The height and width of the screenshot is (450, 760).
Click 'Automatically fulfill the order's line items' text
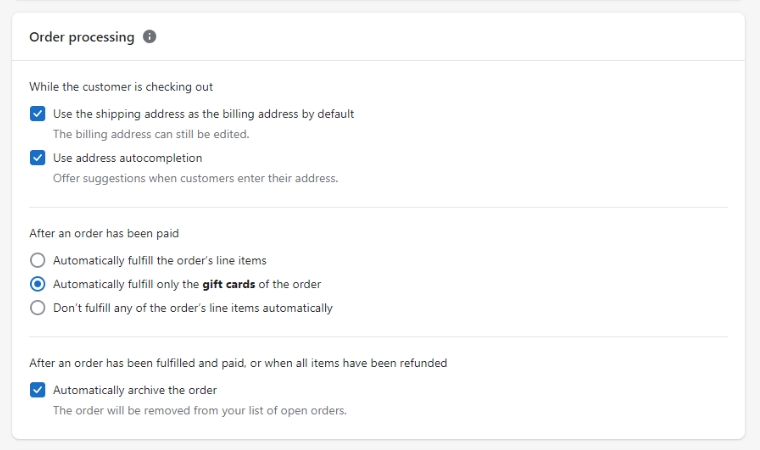159,260
